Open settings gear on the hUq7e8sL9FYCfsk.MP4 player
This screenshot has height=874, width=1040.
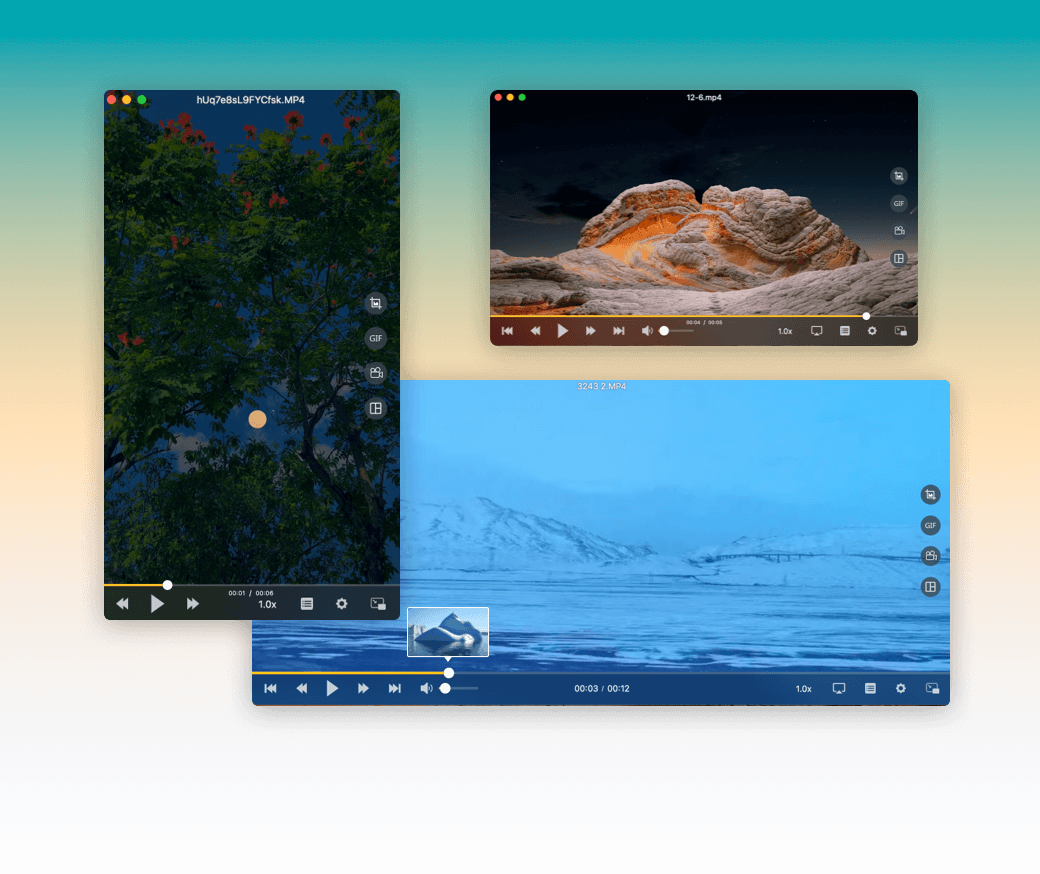(341, 603)
